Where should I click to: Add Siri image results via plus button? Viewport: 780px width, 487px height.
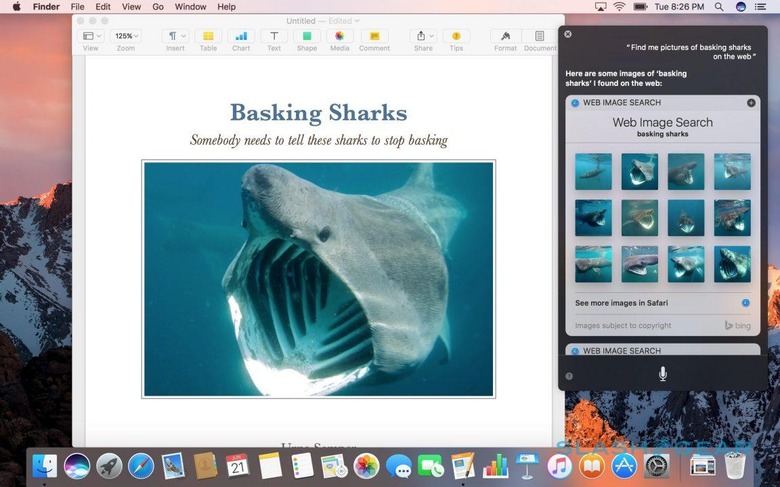click(751, 103)
